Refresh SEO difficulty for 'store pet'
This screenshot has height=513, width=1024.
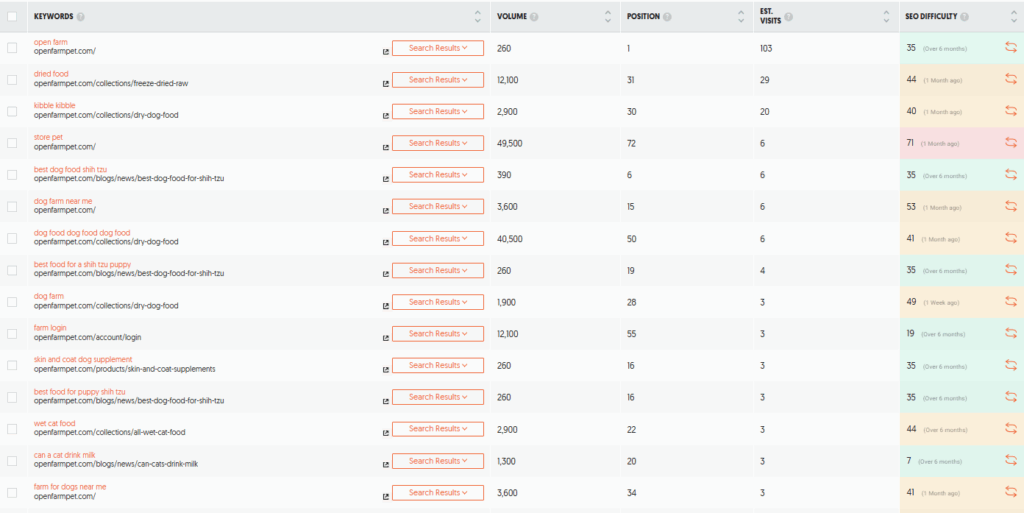(1010, 143)
